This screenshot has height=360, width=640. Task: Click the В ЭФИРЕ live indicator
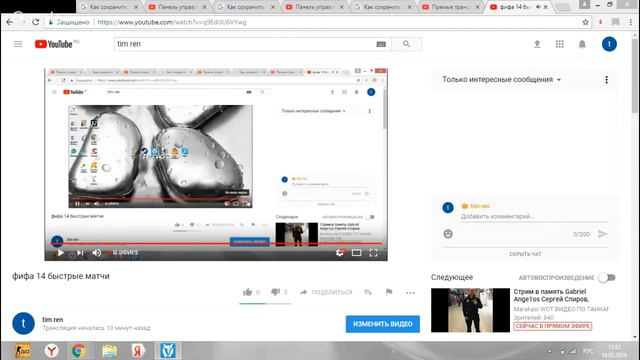pyautogui.click(x=125, y=253)
